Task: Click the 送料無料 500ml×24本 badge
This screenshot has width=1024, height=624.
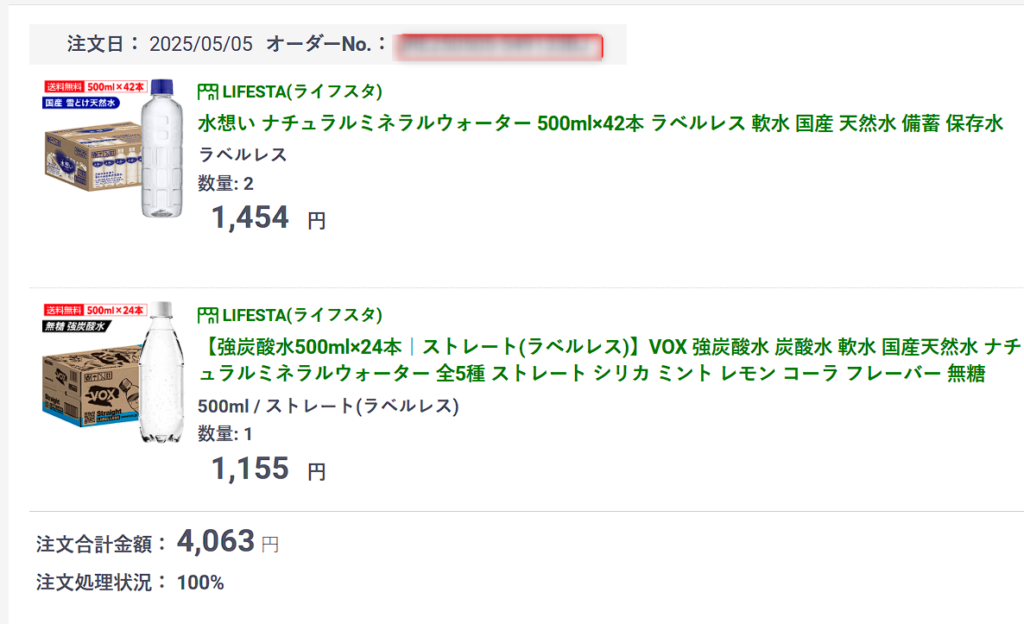Action: (95, 310)
